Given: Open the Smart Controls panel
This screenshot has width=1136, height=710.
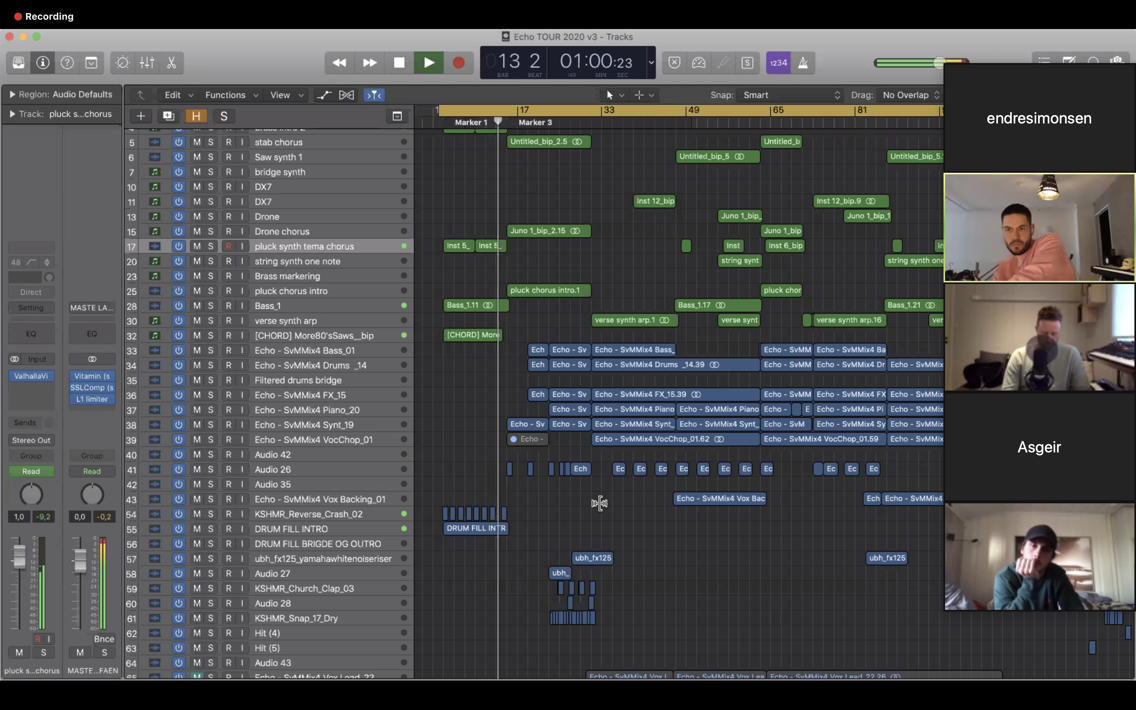Looking at the screenshot, I should click(122, 63).
